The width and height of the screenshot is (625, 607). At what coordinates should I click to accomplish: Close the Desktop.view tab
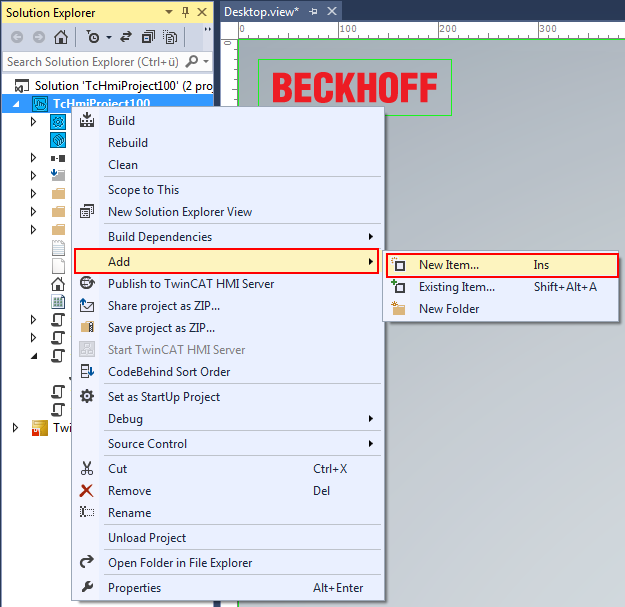[x=332, y=12]
